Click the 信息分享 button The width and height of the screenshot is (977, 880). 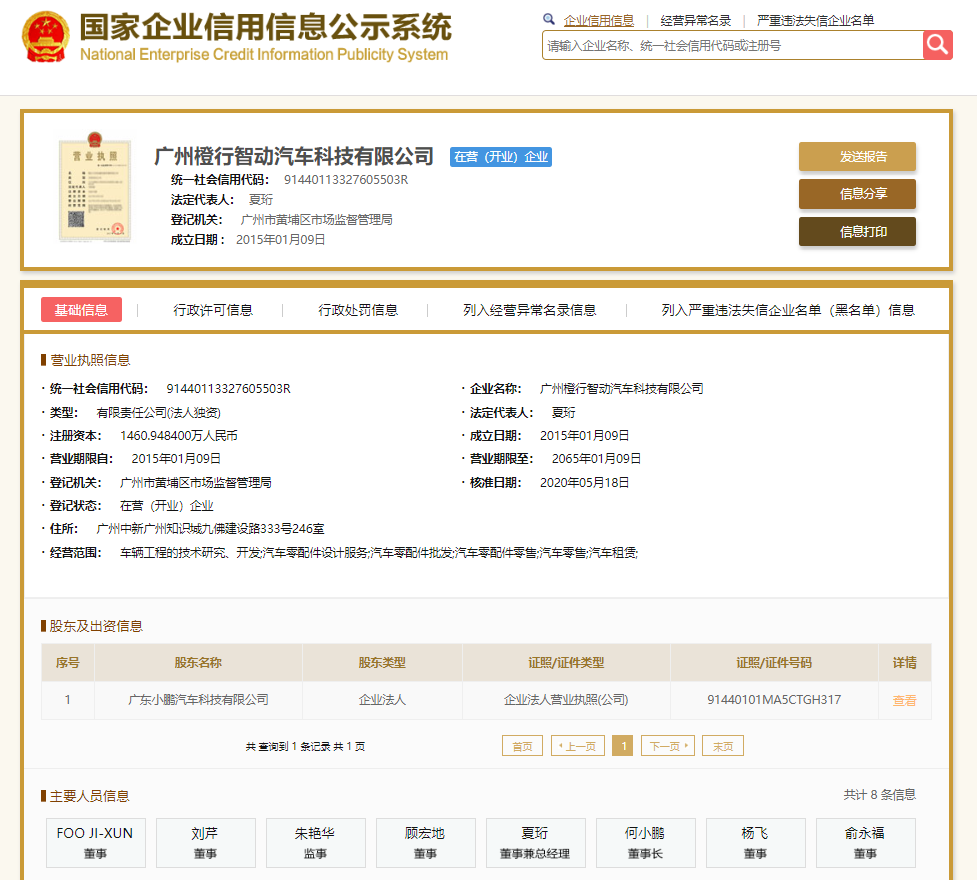[857, 194]
